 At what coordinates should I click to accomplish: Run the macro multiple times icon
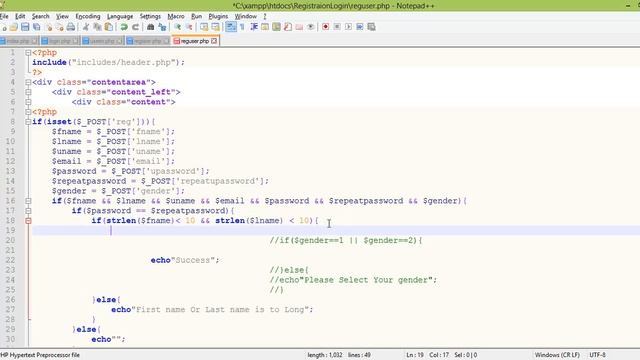[360, 27]
